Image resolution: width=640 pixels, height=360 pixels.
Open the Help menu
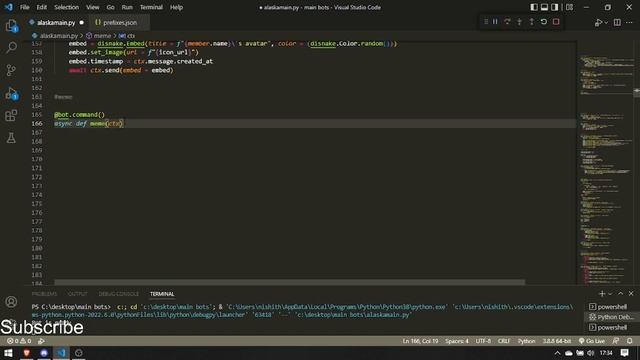tap(176, 7)
